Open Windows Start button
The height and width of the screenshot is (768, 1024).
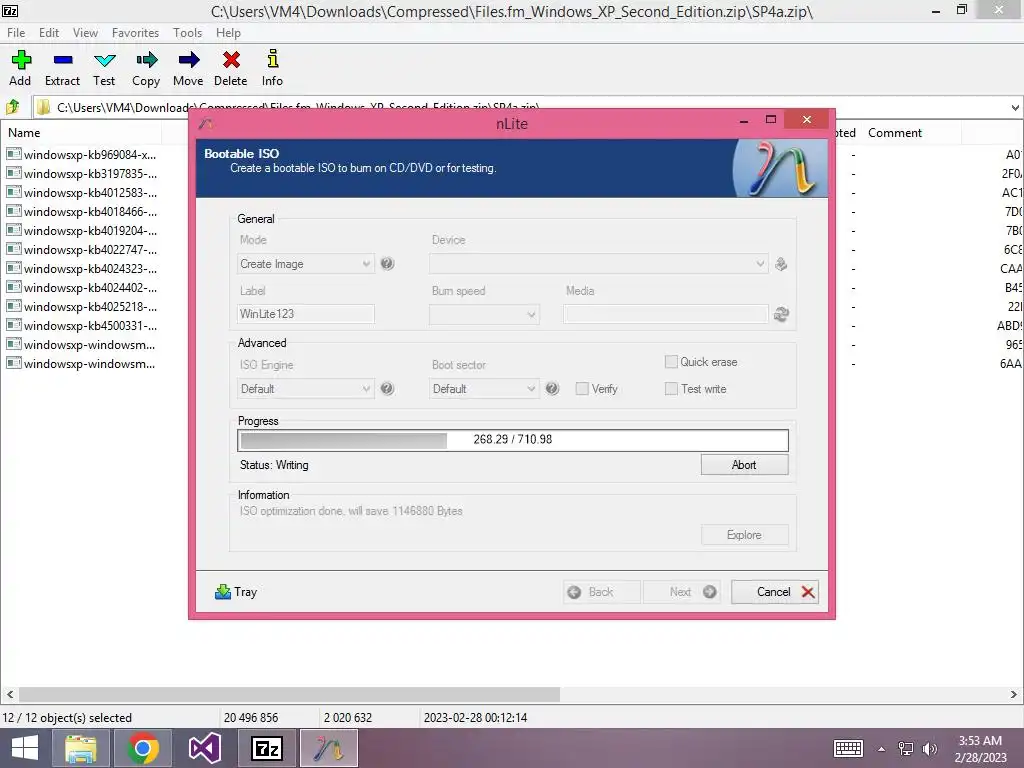tap(25, 748)
